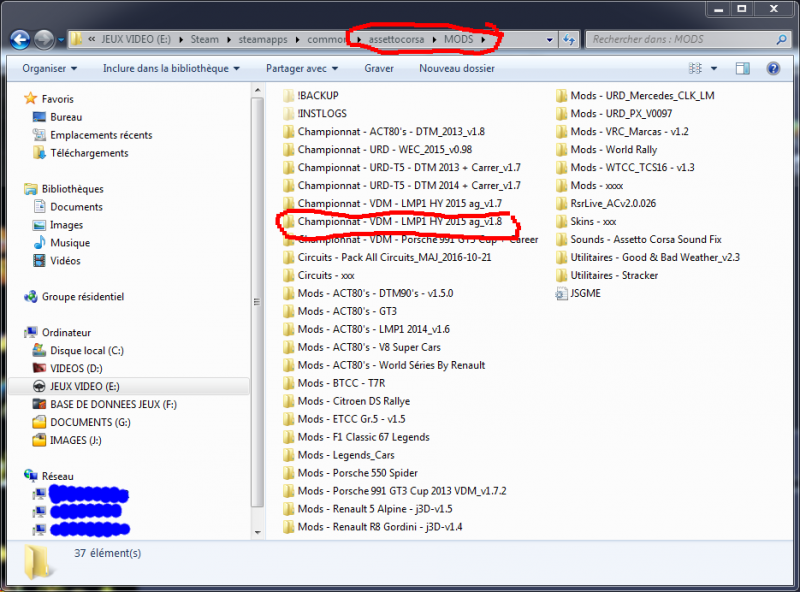This screenshot has width=800, height=592.
Task: Select the !INSTLOGS folder icon
Action: [x=289, y=113]
